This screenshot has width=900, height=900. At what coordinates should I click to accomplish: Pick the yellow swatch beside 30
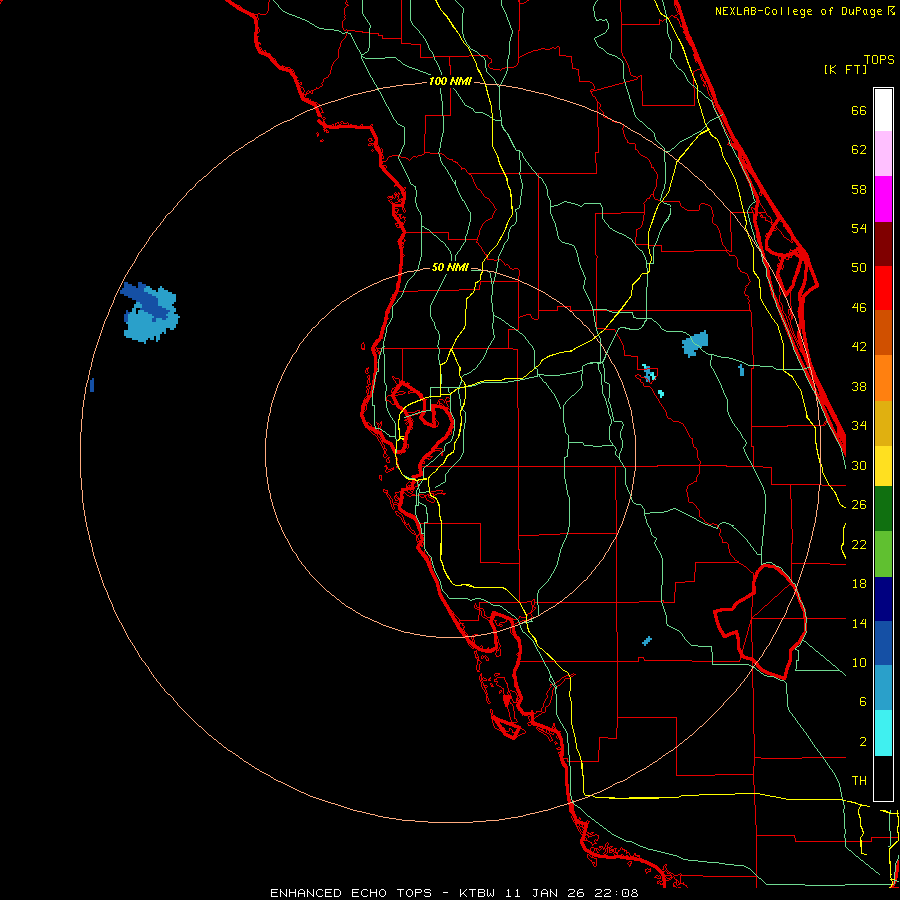tap(883, 465)
